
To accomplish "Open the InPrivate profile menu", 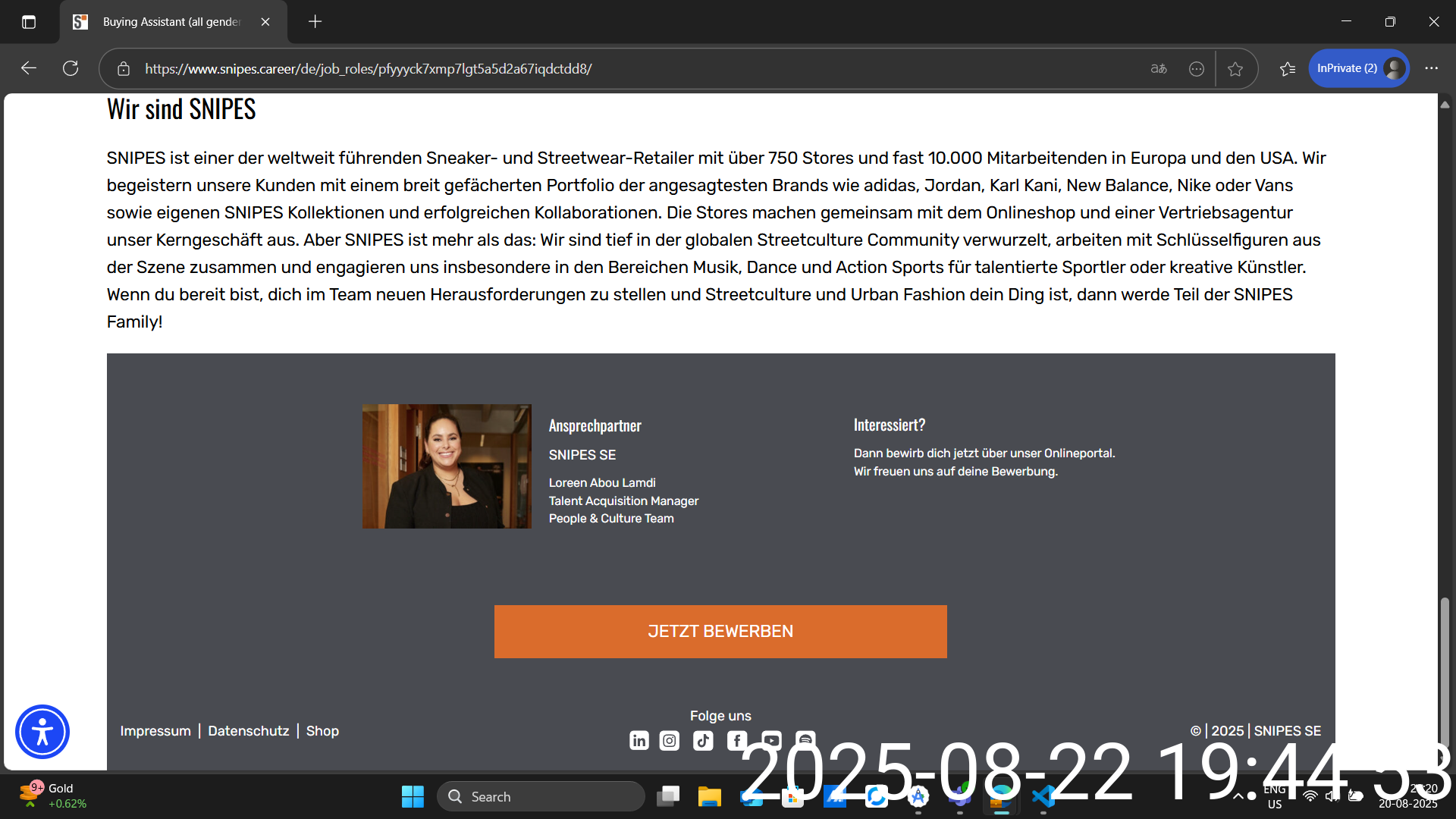I will coord(1358,69).
